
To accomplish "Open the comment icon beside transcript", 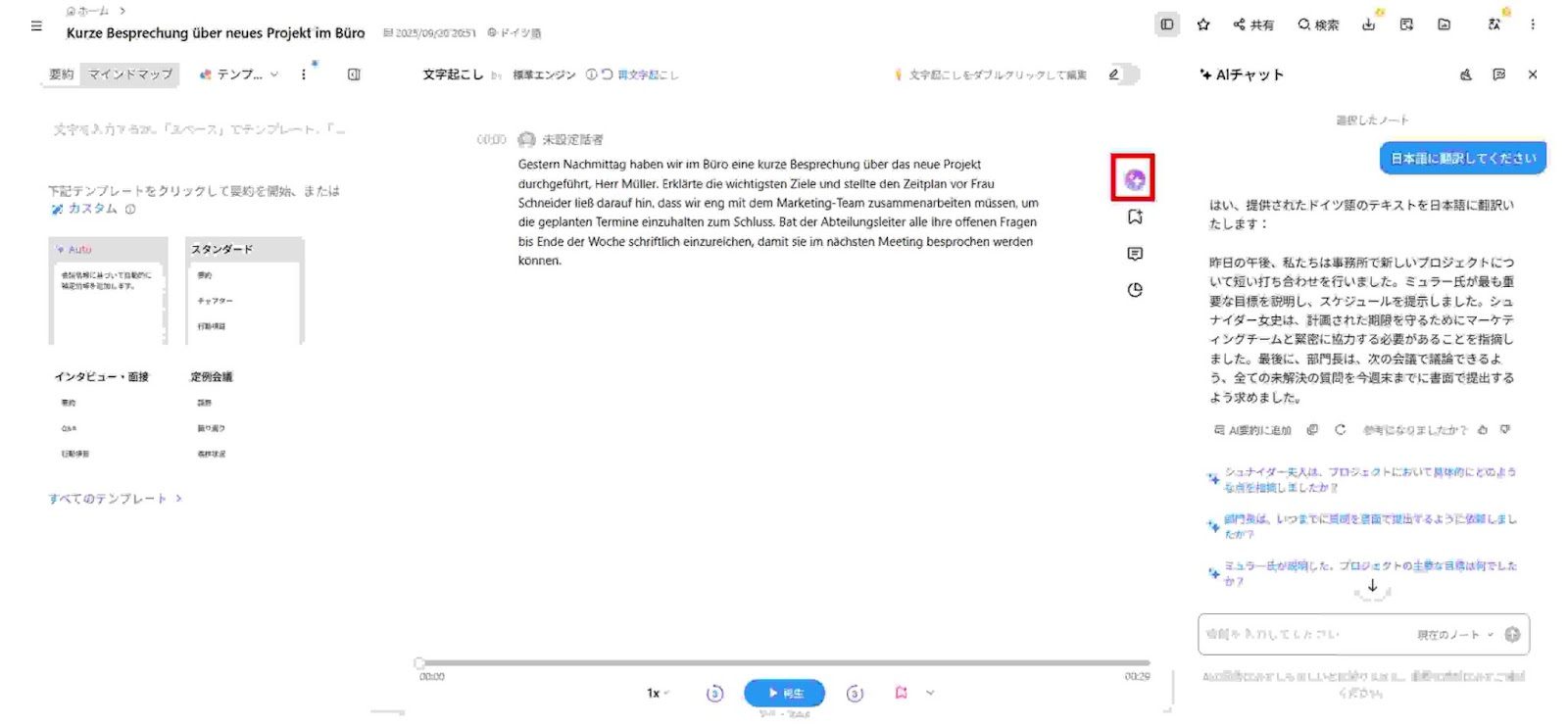I will tap(1135, 254).
